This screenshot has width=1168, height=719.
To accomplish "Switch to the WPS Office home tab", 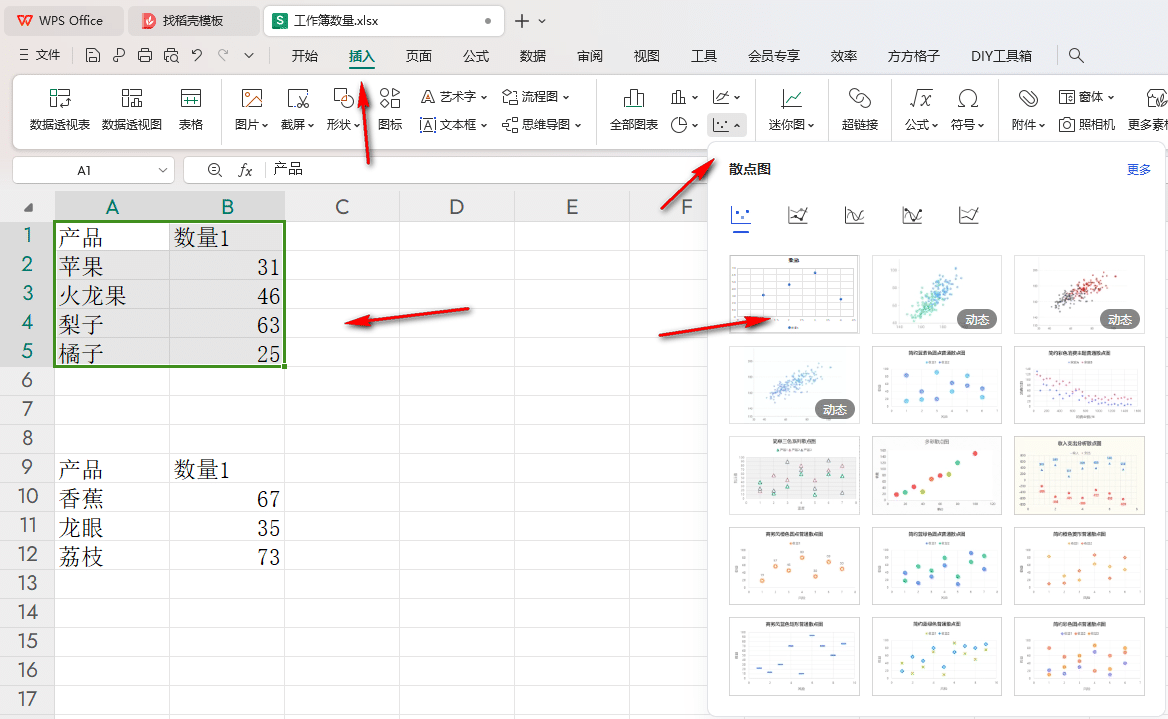I will click(64, 21).
